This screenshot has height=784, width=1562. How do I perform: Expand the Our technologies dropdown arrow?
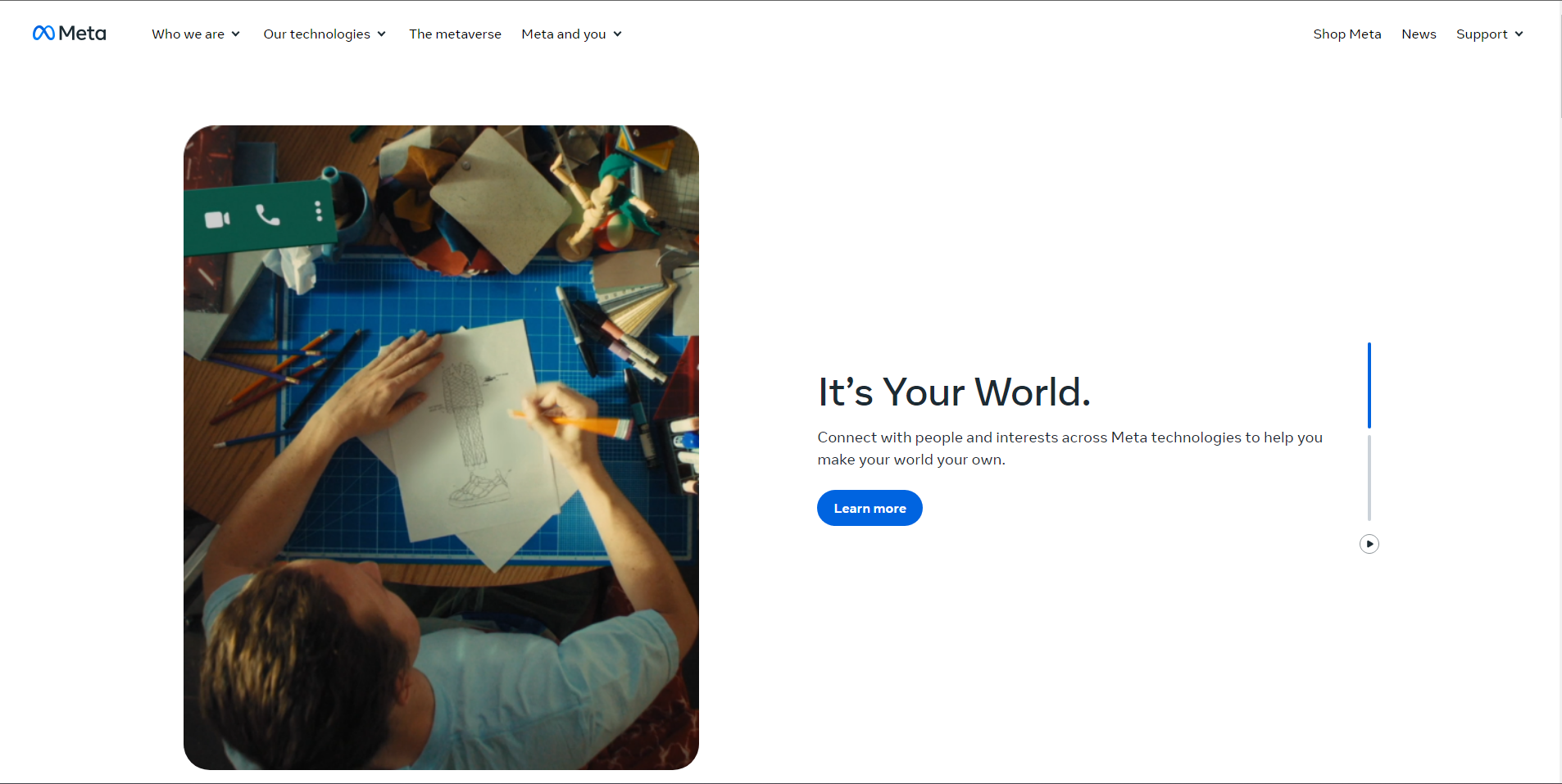(382, 34)
